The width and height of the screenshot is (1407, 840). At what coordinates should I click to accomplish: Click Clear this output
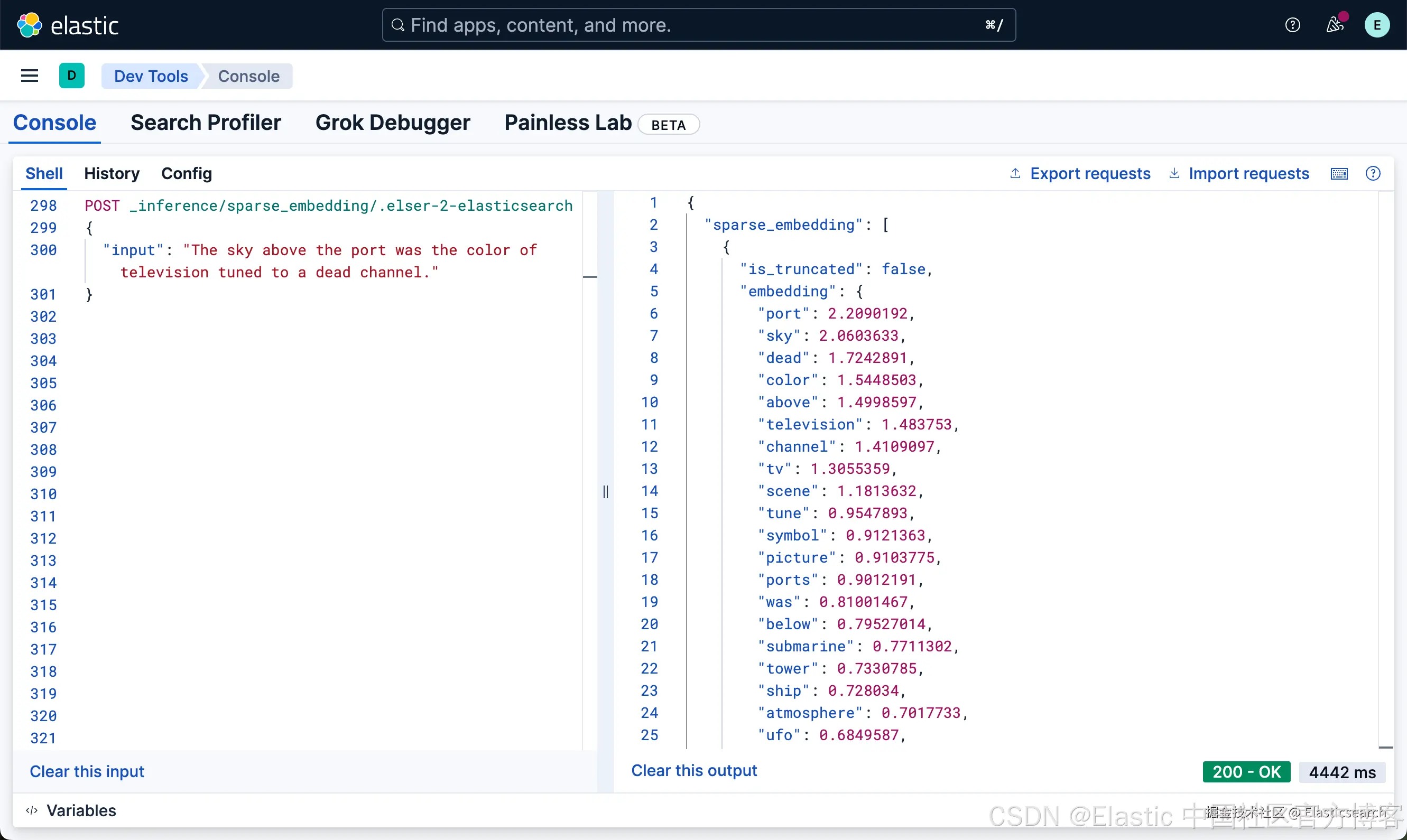click(693, 770)
